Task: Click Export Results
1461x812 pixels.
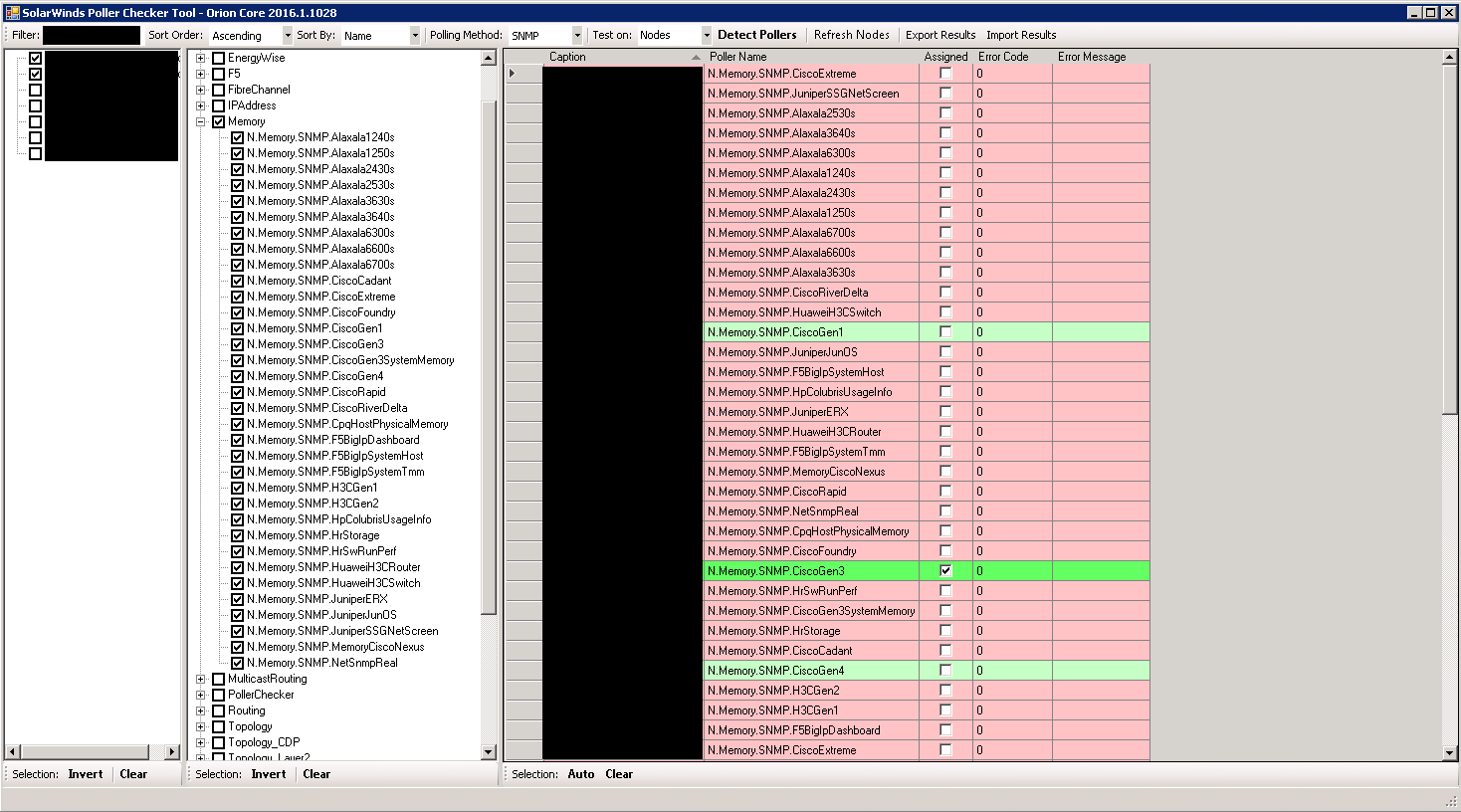Action: (940, 35)
